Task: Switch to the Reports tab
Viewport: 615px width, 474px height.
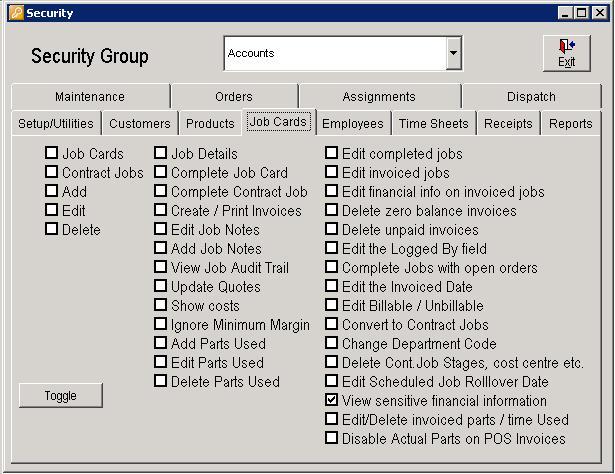Action: (x=570, y=124)
